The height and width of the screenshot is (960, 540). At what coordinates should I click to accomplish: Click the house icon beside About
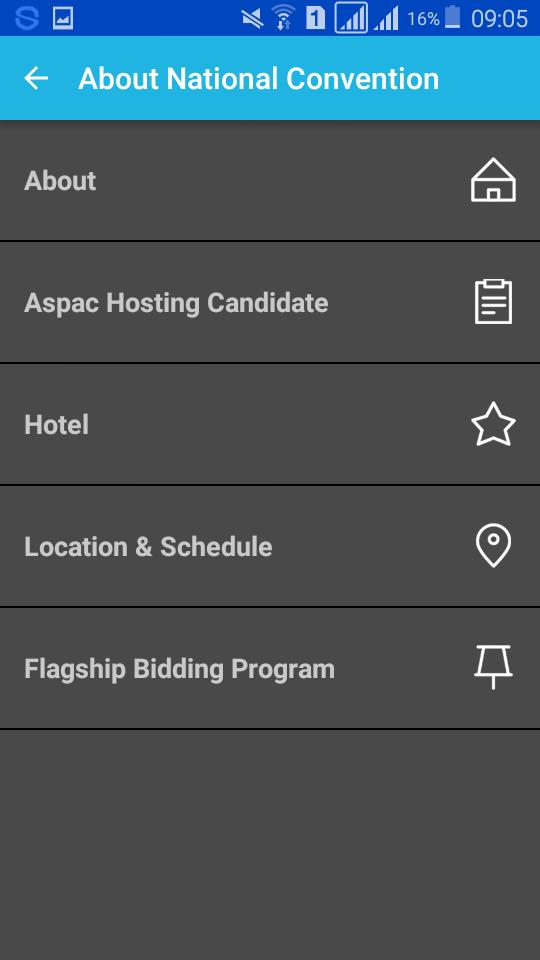coord(493,180)
